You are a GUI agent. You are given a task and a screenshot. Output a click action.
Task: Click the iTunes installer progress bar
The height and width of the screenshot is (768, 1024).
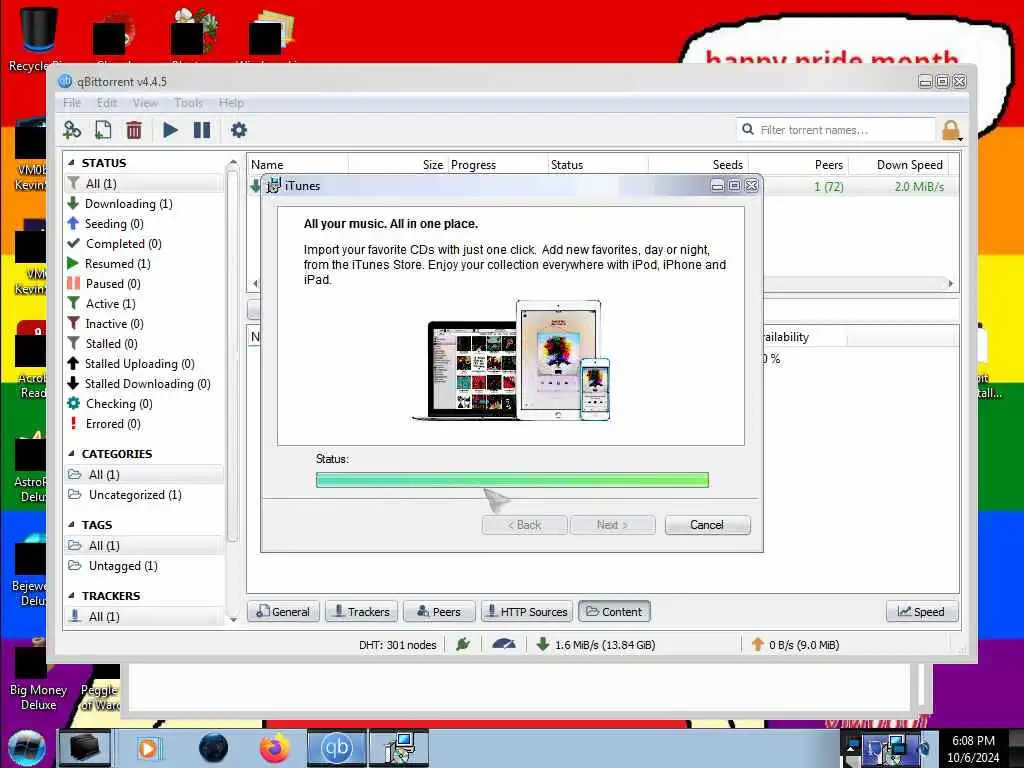click(512, 480)
